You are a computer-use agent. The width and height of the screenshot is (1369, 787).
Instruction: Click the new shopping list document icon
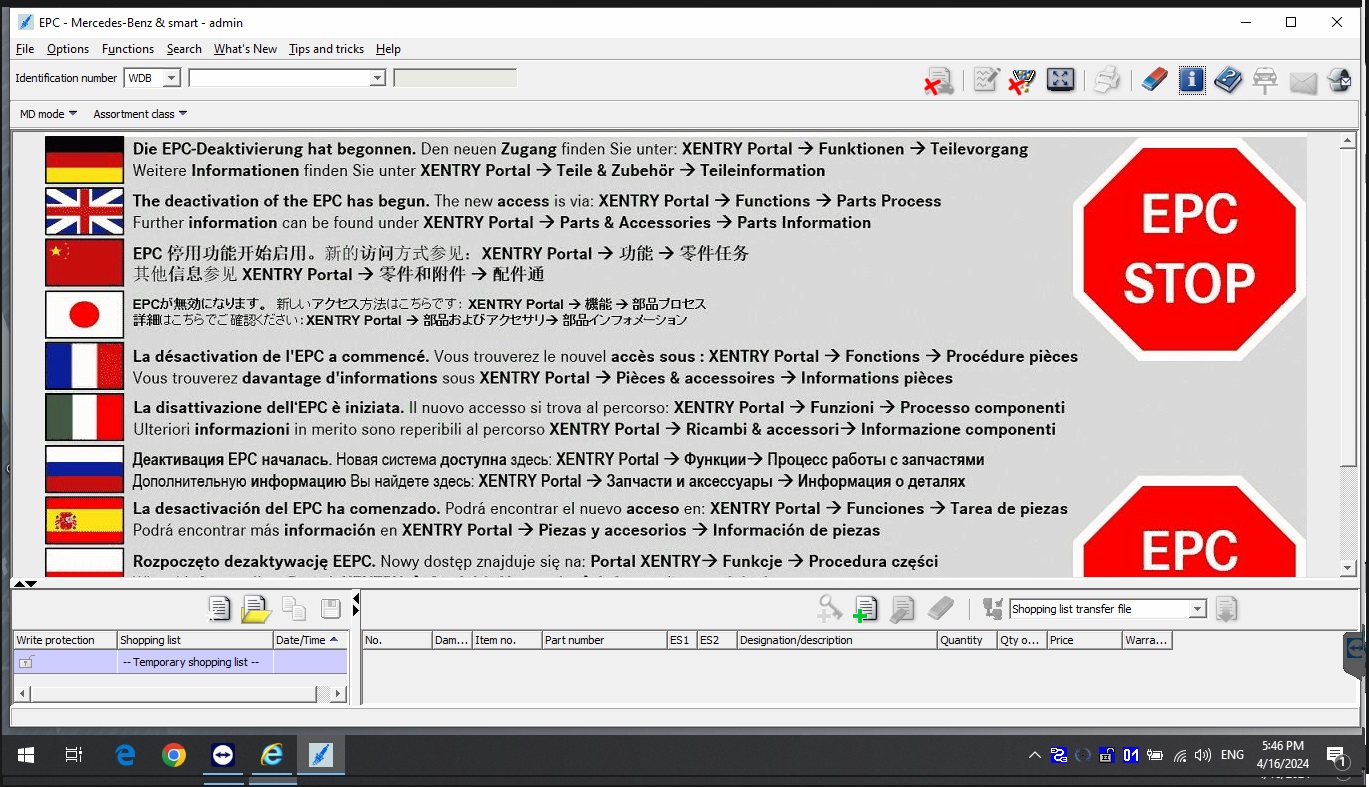click(x=219, y=609)
